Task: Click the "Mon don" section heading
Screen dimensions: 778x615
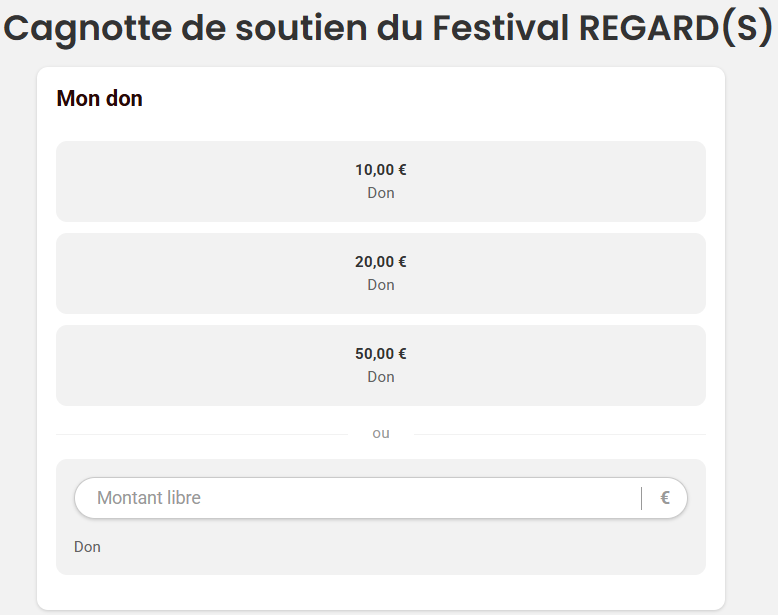Action: (100, 98)
